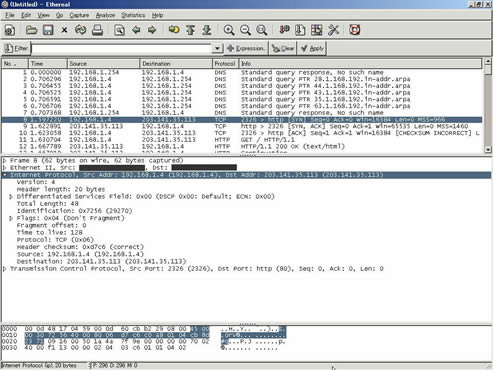This screenshot has height=370, width=493.
Task: Sort by the Time column header
Action: pos(48,64)
